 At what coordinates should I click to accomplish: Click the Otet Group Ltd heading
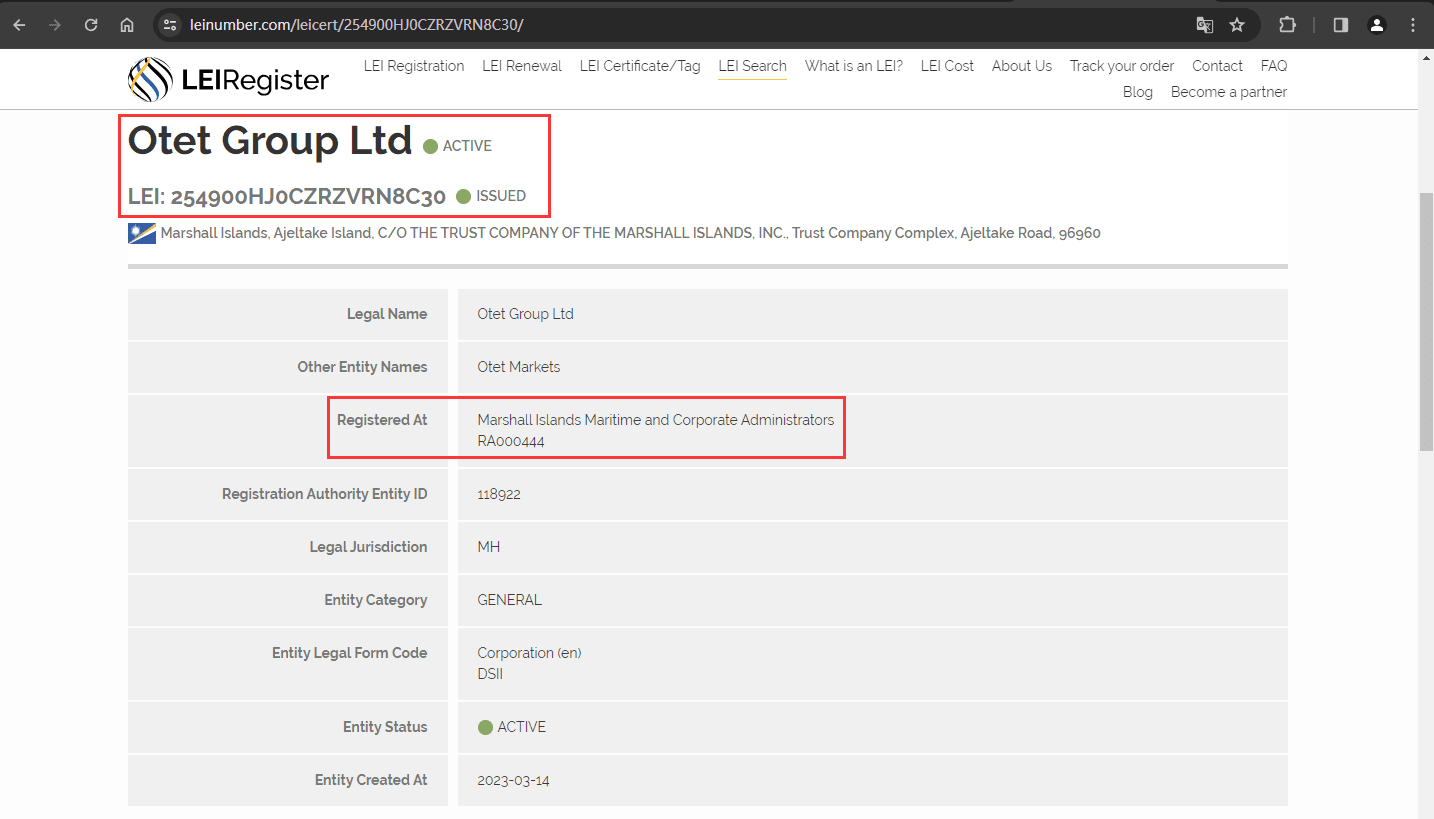click(270, 140)
